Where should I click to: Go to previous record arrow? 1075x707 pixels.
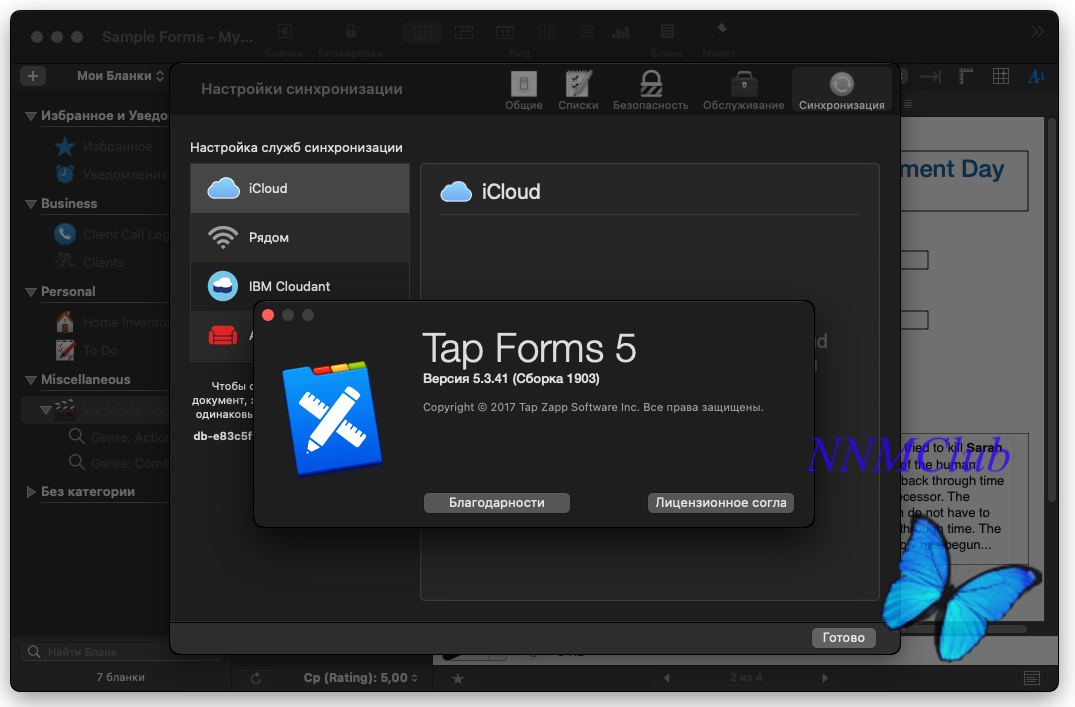pos(666,678)
